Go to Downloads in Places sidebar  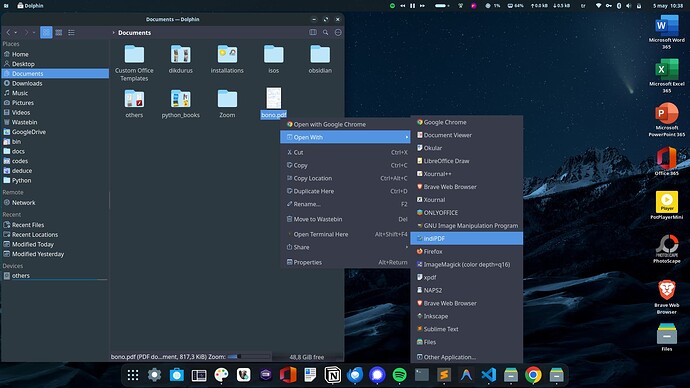(55, 83)
